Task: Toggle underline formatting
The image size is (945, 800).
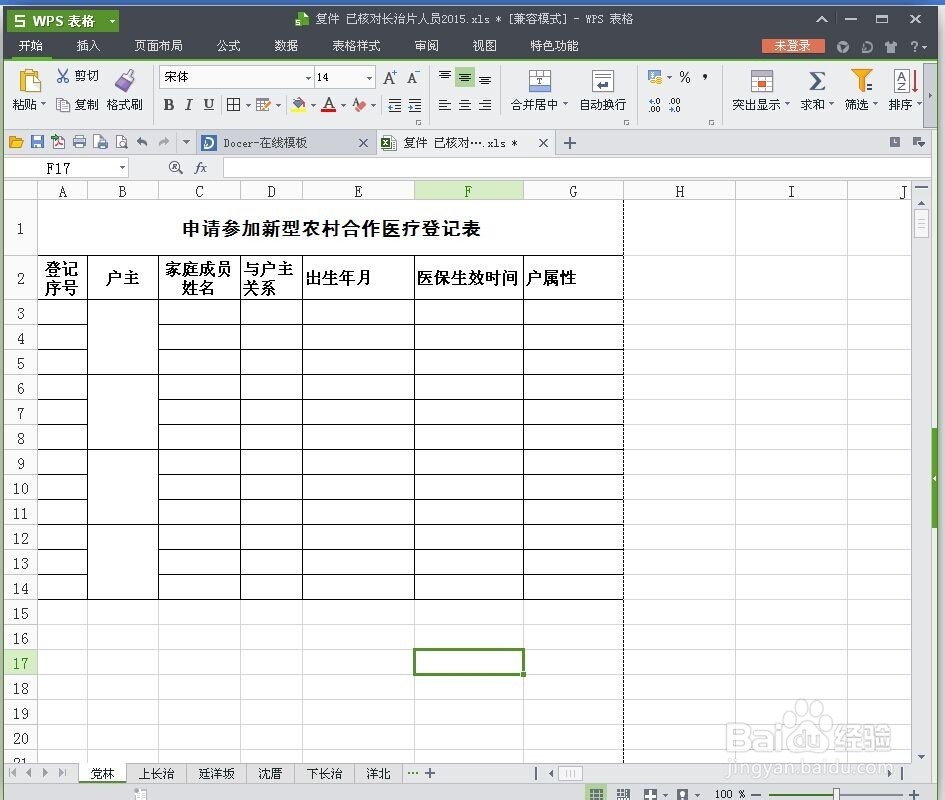Action: pos(209,105)
